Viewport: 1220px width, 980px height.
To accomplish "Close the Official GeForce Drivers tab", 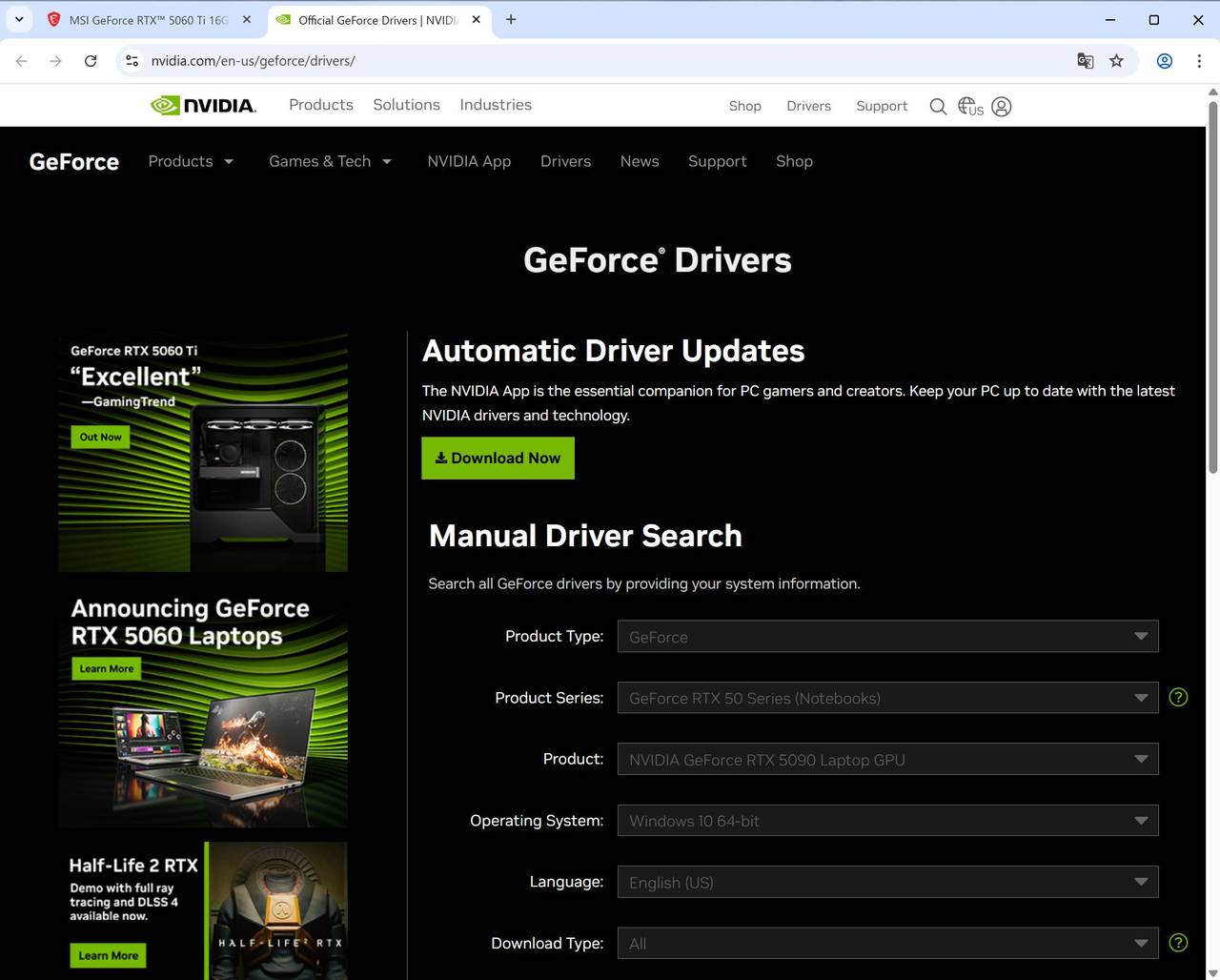I will [476, 19].
